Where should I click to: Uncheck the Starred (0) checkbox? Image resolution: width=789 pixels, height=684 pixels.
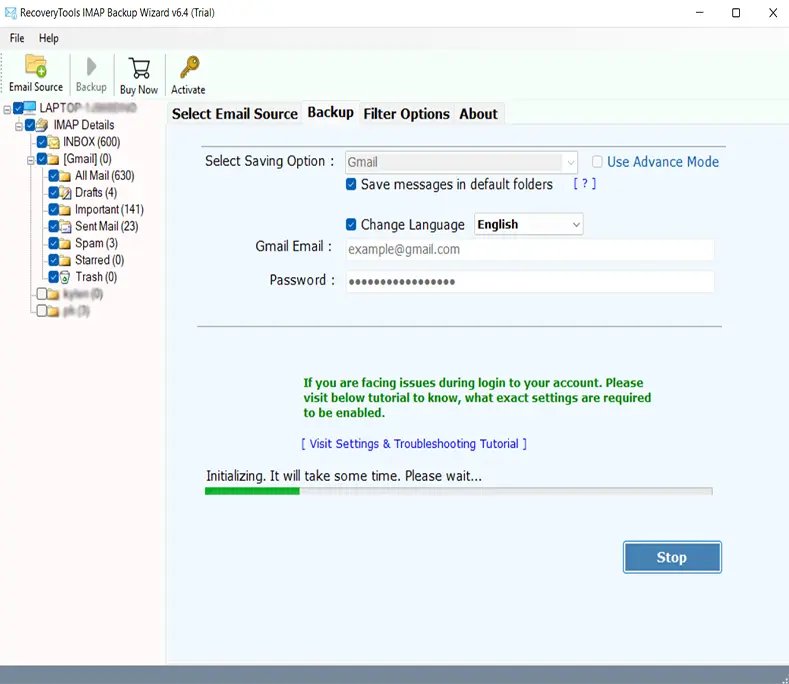tap(53, 260)
